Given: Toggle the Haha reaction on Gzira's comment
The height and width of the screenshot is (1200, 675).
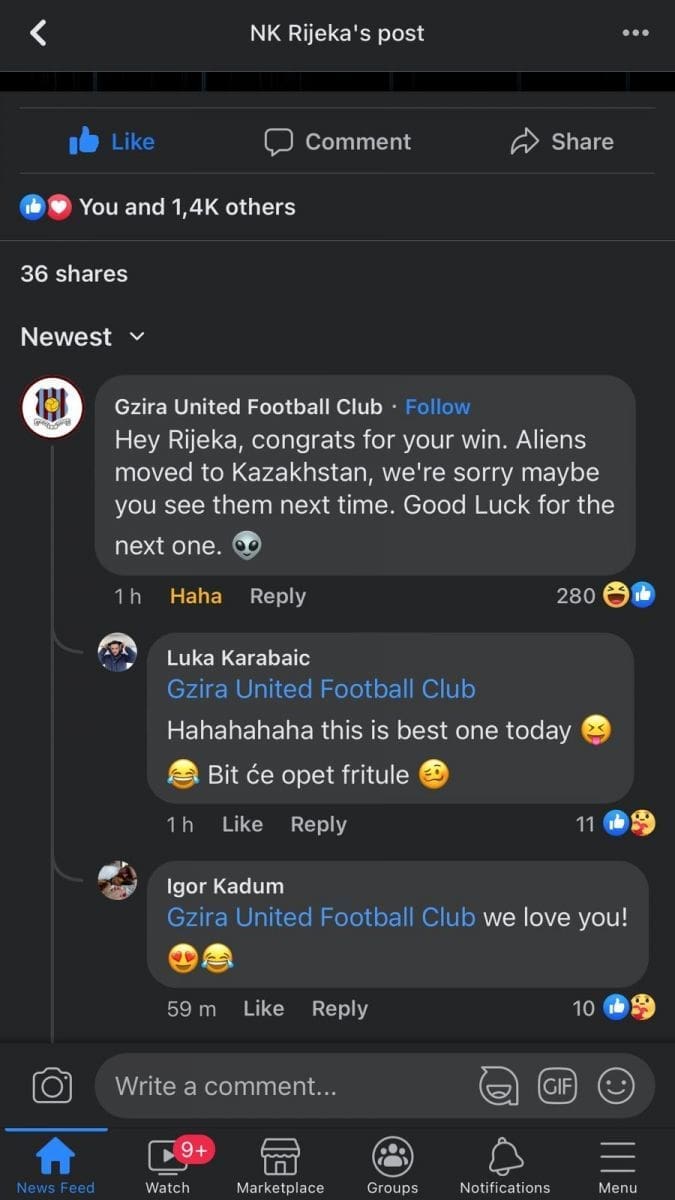Looking at the screenshot, I should [x=196, y=596].
